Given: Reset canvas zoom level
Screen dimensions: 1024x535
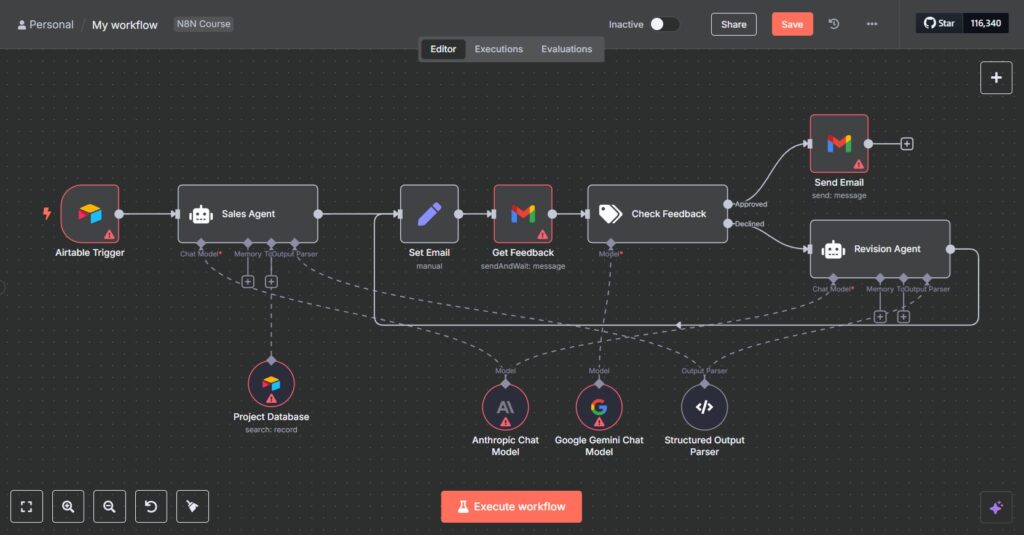Looking at the screenshot, I should pos(151,506).
